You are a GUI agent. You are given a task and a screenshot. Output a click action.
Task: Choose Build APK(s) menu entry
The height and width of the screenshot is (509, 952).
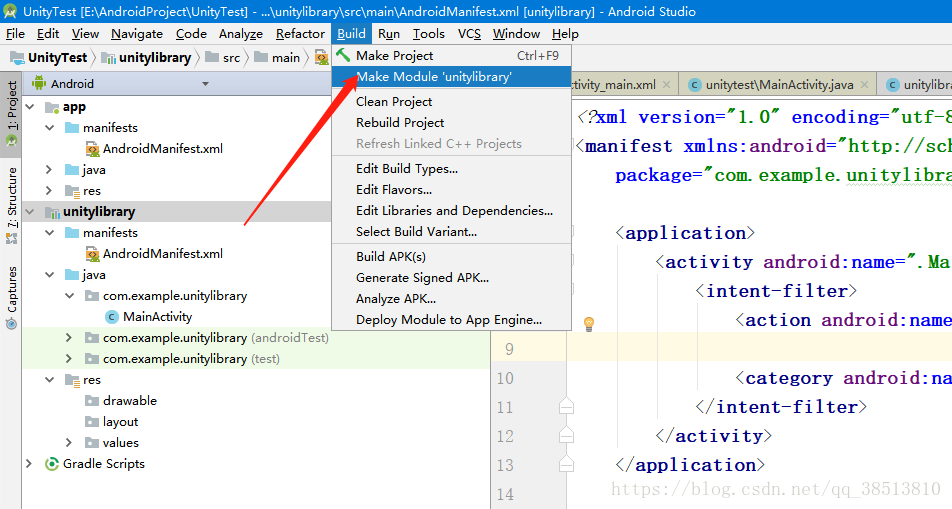coord(451,257)
